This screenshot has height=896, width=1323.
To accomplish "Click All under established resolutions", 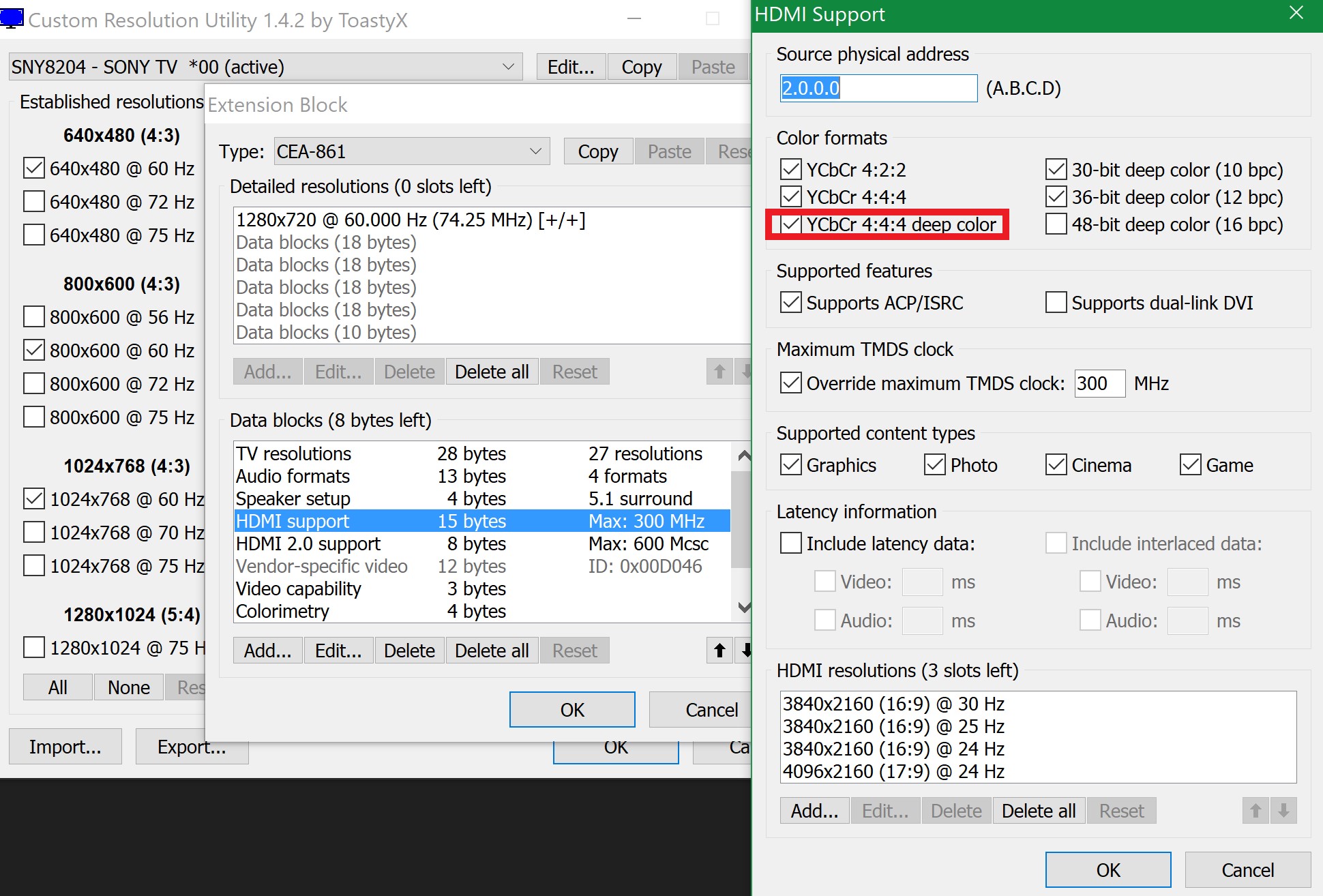I will tap(58, 687).
